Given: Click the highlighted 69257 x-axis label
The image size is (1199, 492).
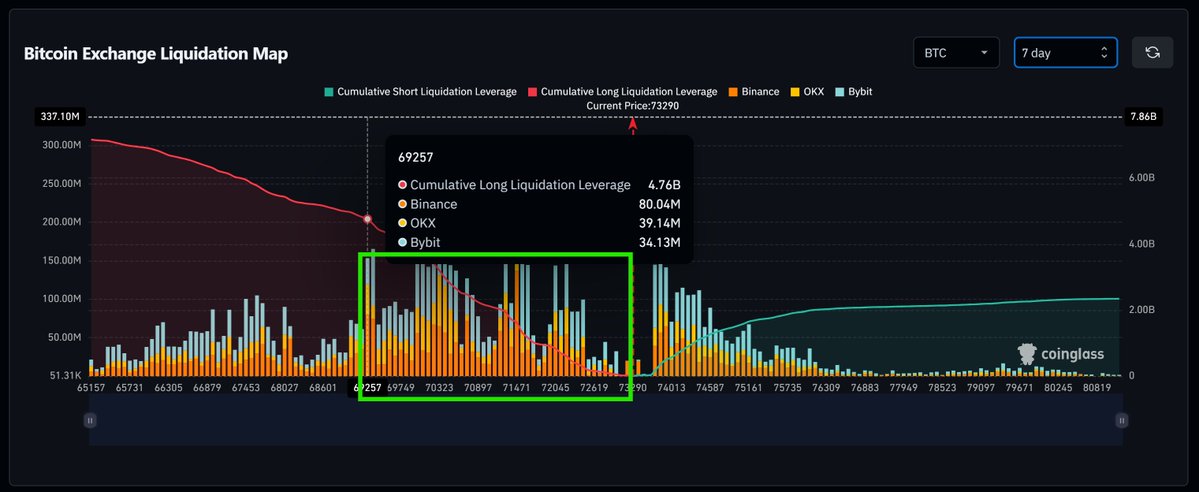Looking at the screenshot, I should (367, 388).
